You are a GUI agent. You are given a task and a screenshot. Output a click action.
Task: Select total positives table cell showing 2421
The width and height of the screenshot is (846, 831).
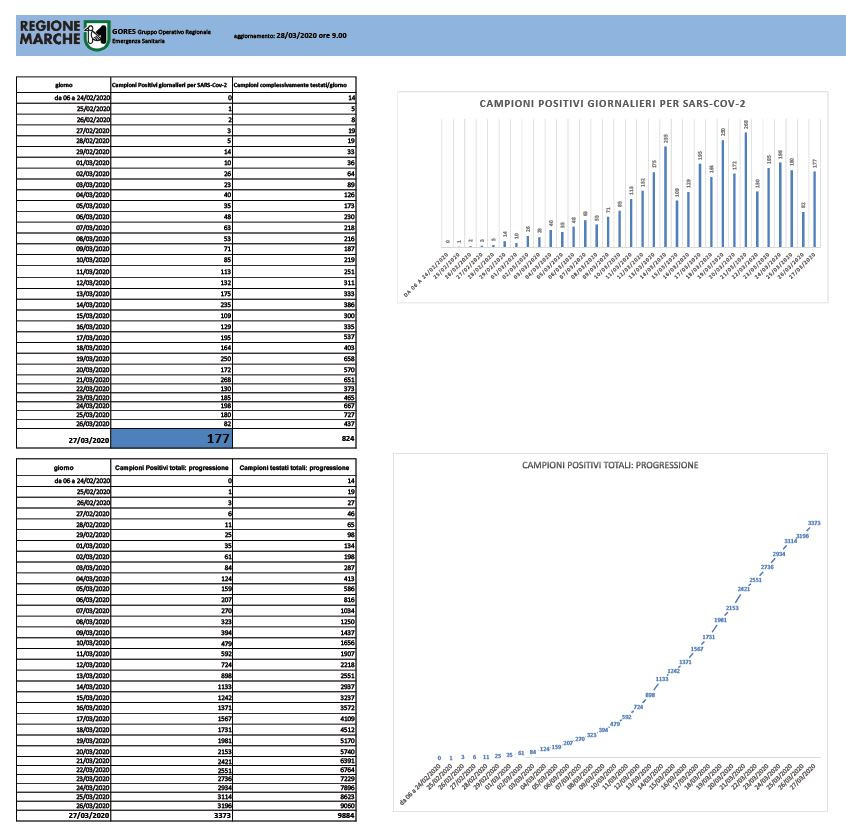pos(172,761)
